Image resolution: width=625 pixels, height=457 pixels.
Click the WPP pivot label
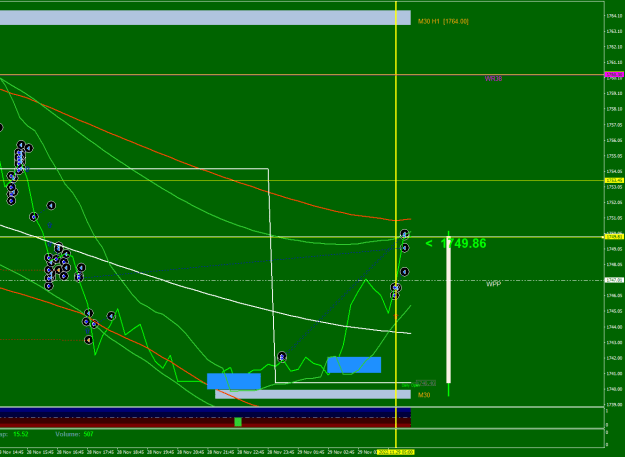pos(493,284)
